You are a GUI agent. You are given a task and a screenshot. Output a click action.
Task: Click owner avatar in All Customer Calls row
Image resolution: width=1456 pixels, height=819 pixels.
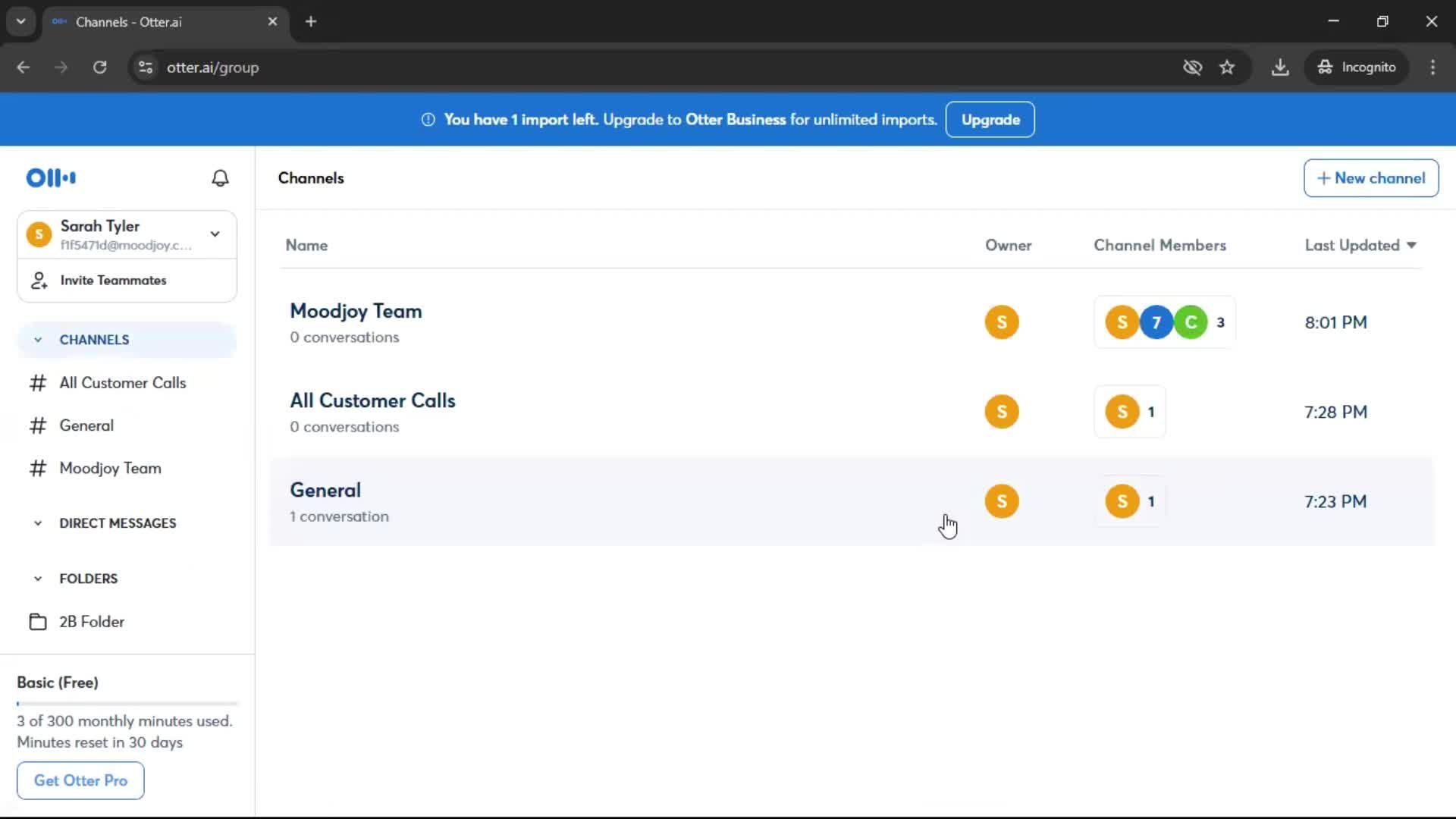(1002, 412)
